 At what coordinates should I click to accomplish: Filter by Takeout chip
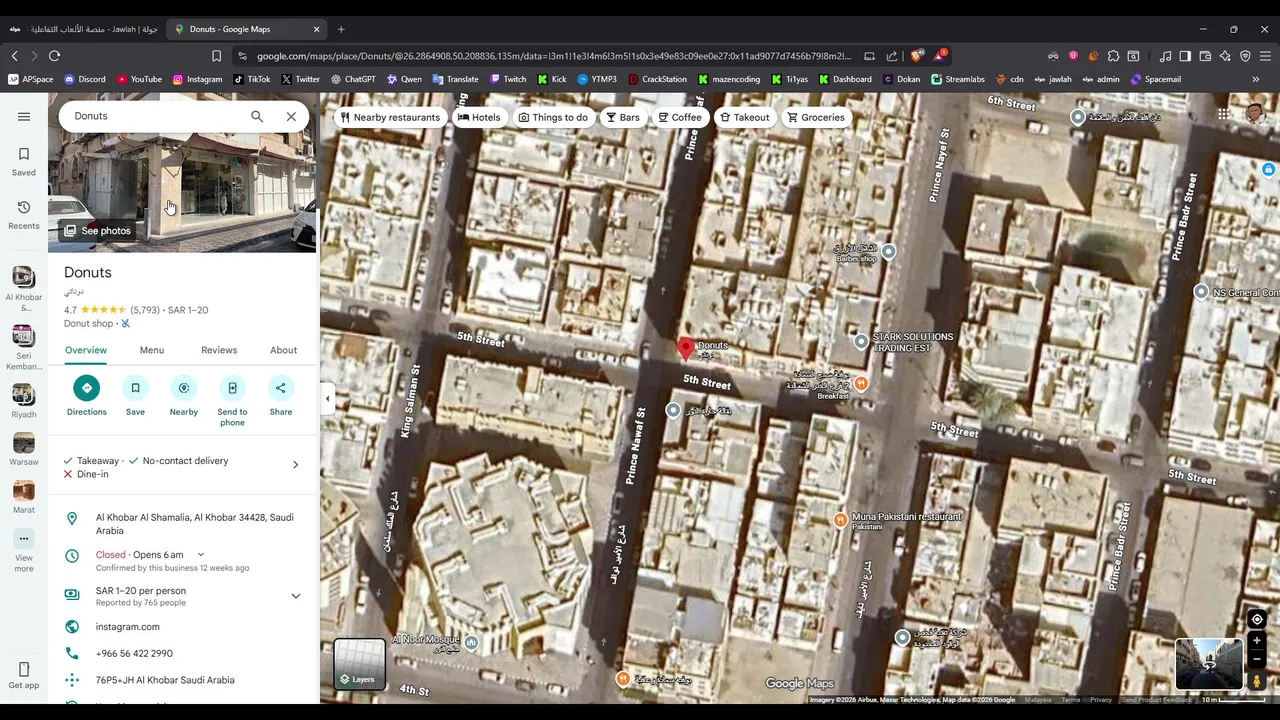click(x=745, y=117)
